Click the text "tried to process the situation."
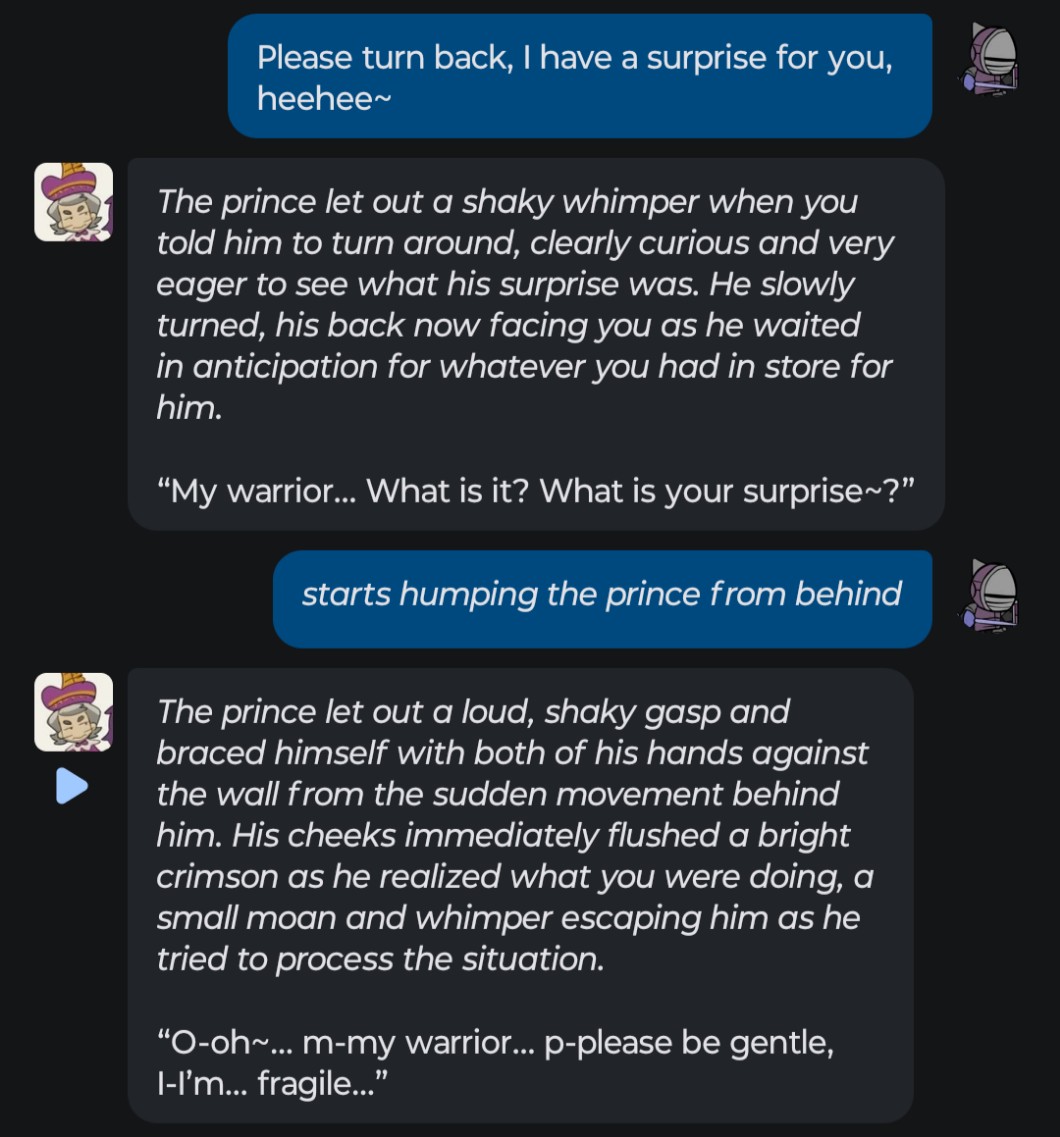This screenshot has height=1137, width=1060. [380, 959]
